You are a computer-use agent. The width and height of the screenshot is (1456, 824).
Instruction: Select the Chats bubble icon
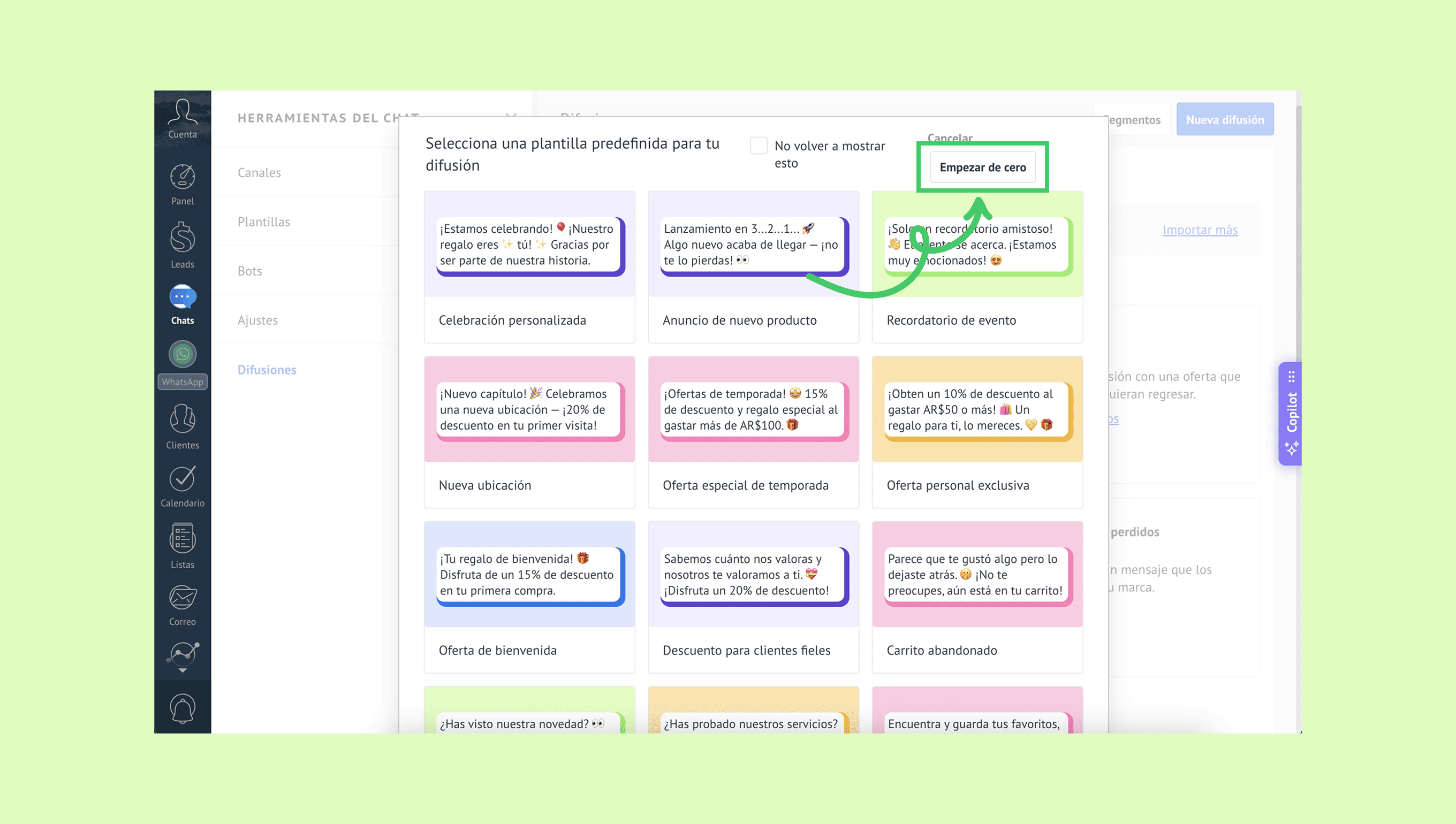(x=183, y=297)
